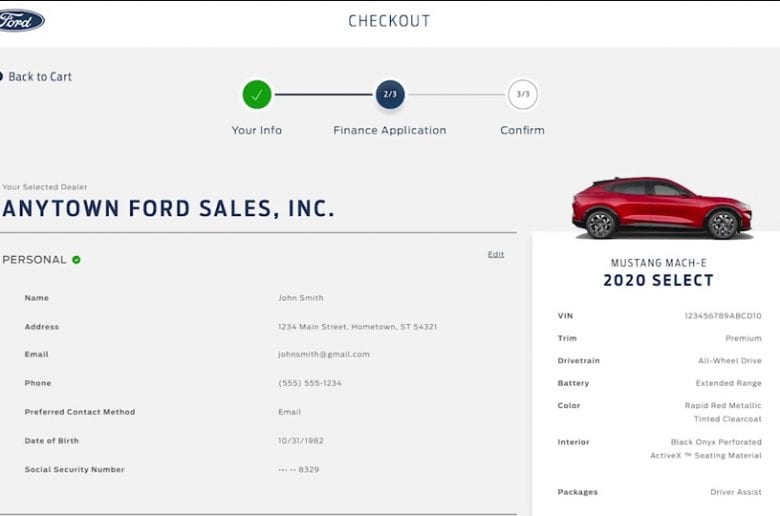The height and width of the screenshot is (516, 780).
Task: Click the Packages value Driver Assist
Action: [736, 492]
